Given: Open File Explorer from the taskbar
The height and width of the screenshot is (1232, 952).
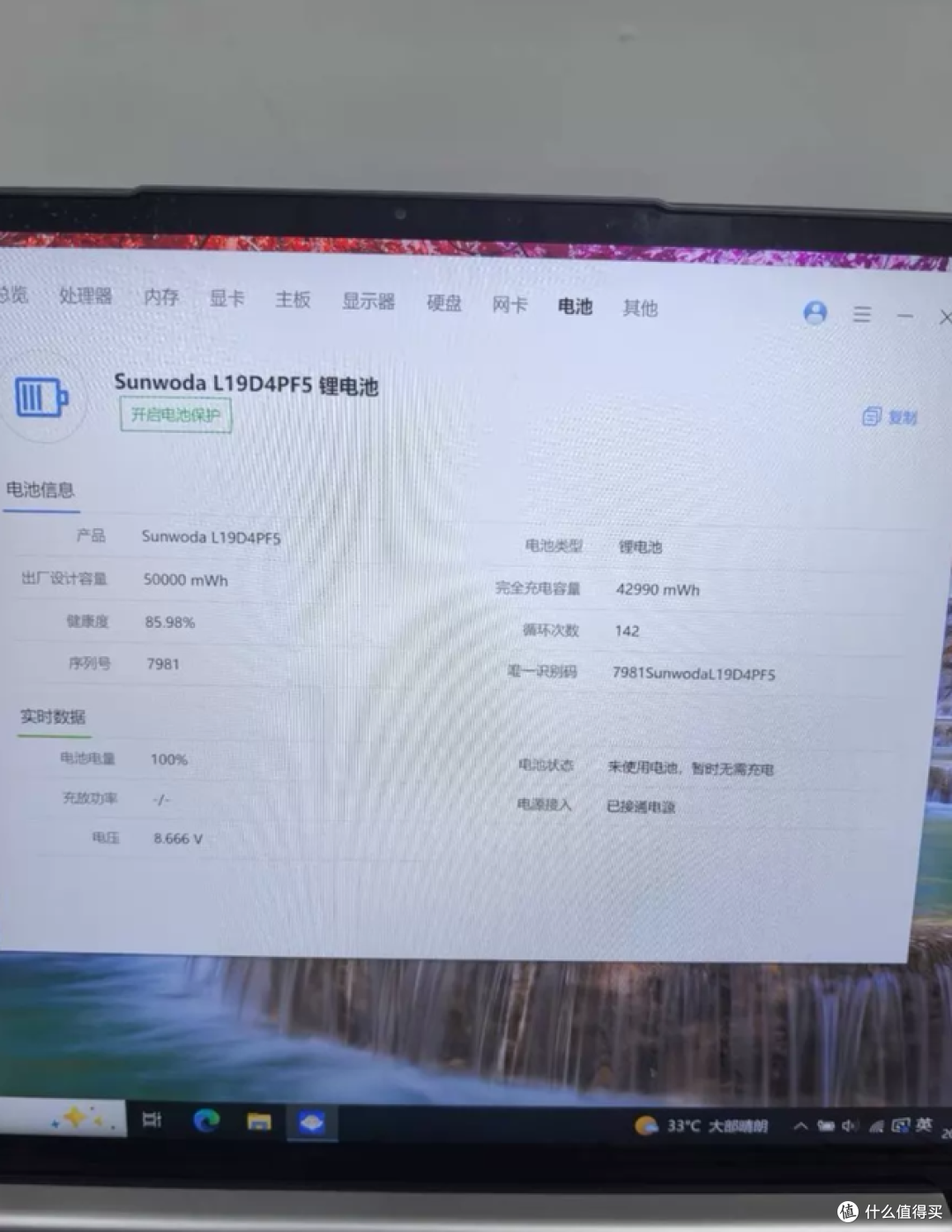Looking at the screenshot, I should point(259,1122).
